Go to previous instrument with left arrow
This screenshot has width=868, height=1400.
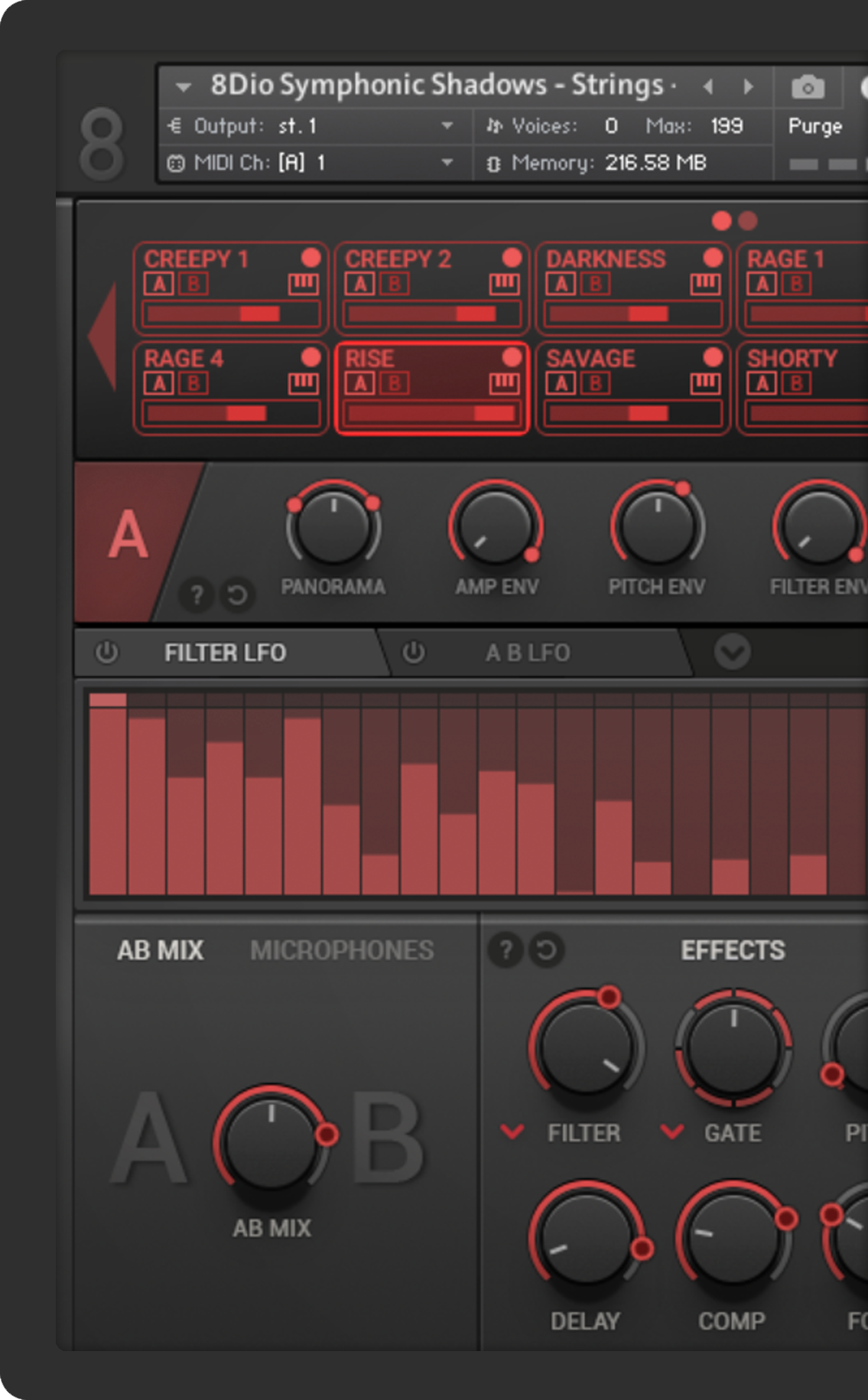click(708, 86)
